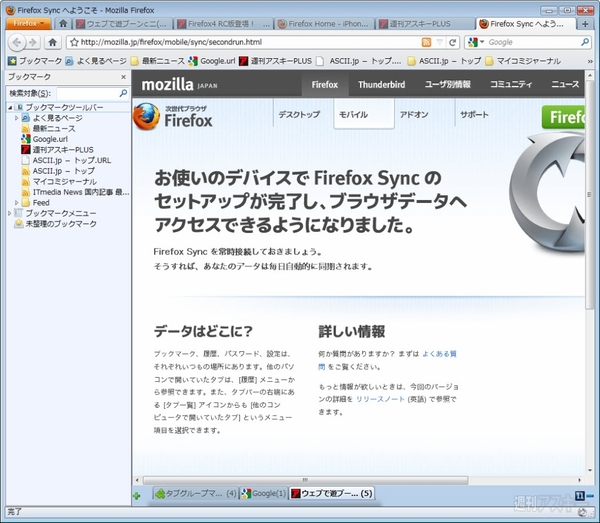Screen dimensions: 600x523
Task: Select the タブグループマ... (4) tab group
Action: coord(196,494)
